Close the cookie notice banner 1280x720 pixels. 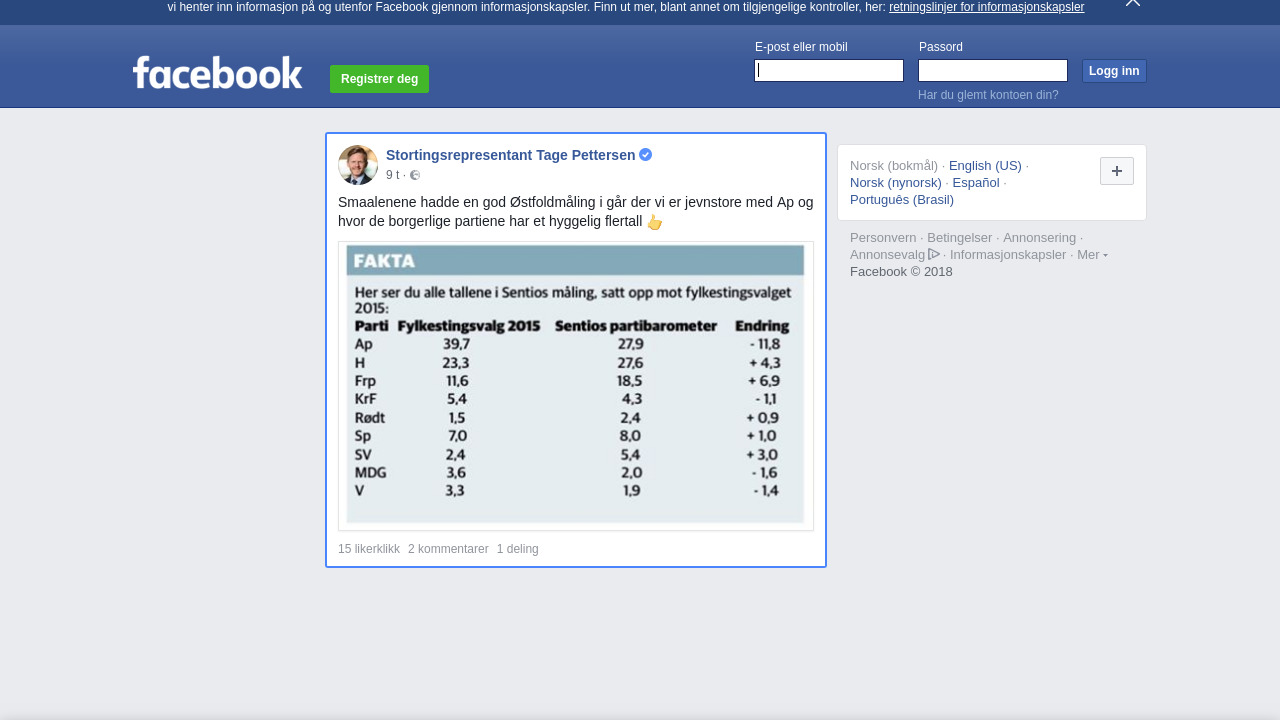coord(1133,3)
